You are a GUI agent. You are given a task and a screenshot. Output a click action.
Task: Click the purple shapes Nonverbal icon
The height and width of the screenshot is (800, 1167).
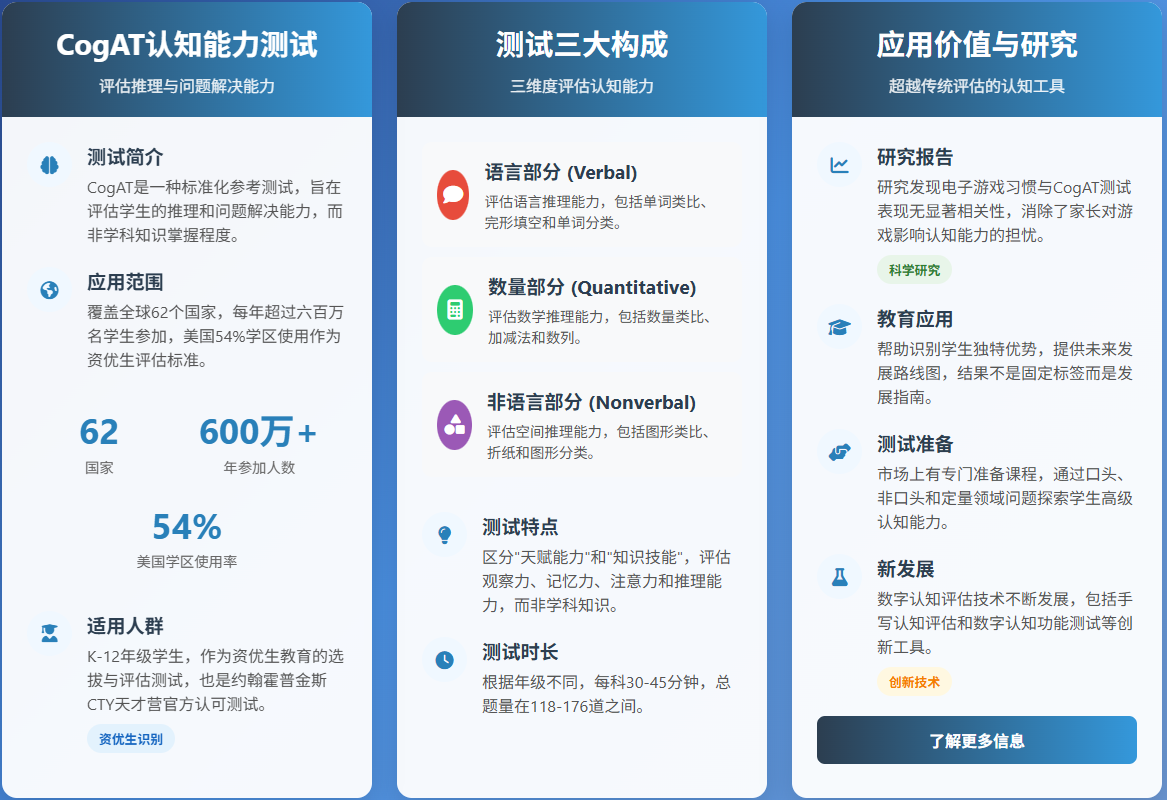point(454,425)
